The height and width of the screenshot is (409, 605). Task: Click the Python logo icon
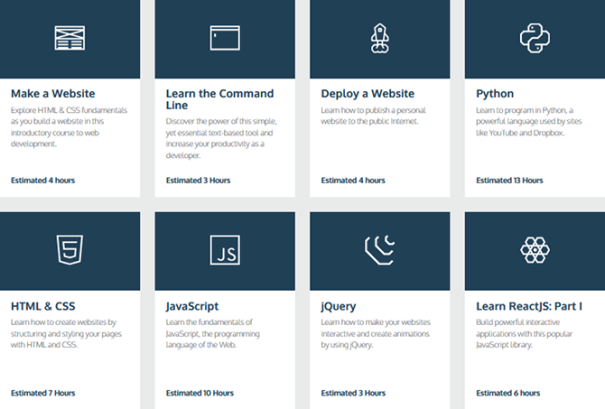click(535, 38)
